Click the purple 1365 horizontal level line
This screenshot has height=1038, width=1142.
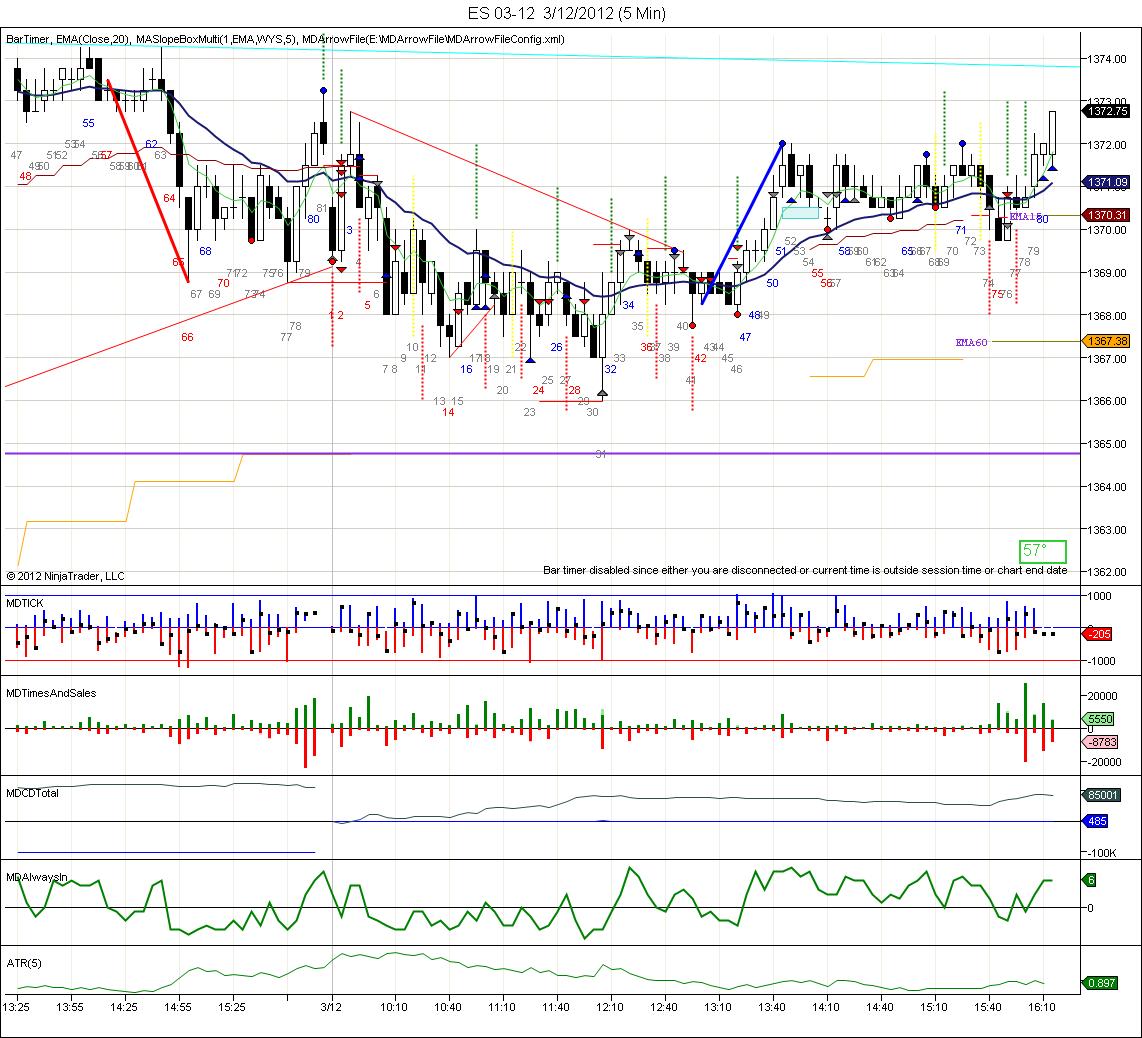[543, 453]
